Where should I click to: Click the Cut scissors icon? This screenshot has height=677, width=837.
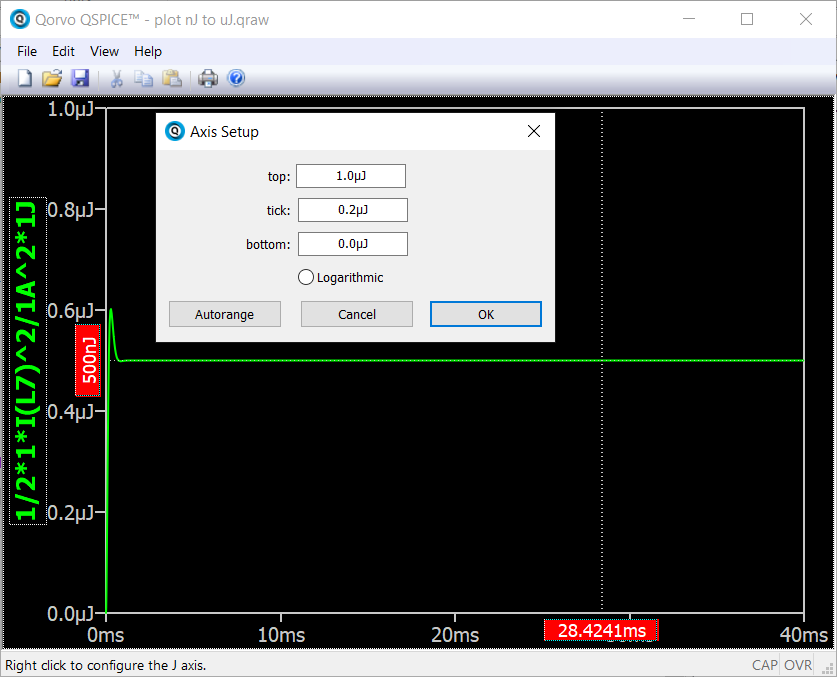click(116, 78)
